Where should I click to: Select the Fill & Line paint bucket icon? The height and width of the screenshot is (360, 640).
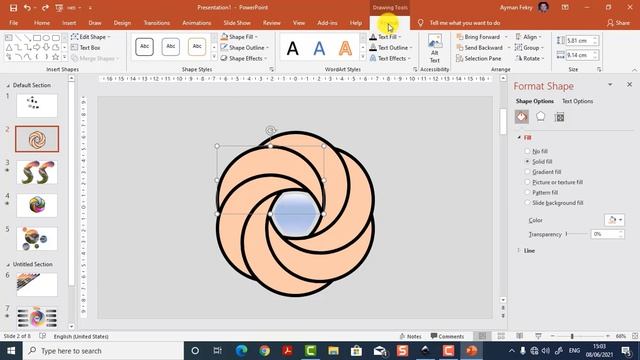click(522, 117)
